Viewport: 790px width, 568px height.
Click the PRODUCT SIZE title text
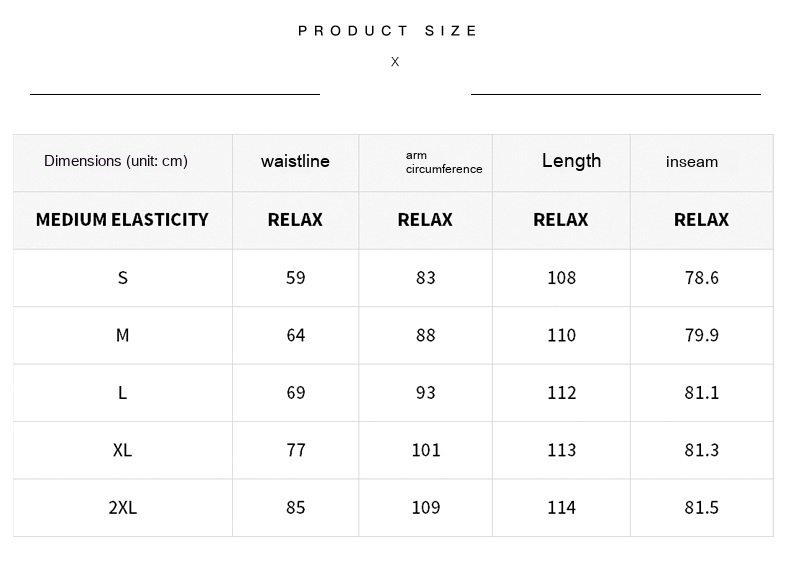(x=388, y=31)
